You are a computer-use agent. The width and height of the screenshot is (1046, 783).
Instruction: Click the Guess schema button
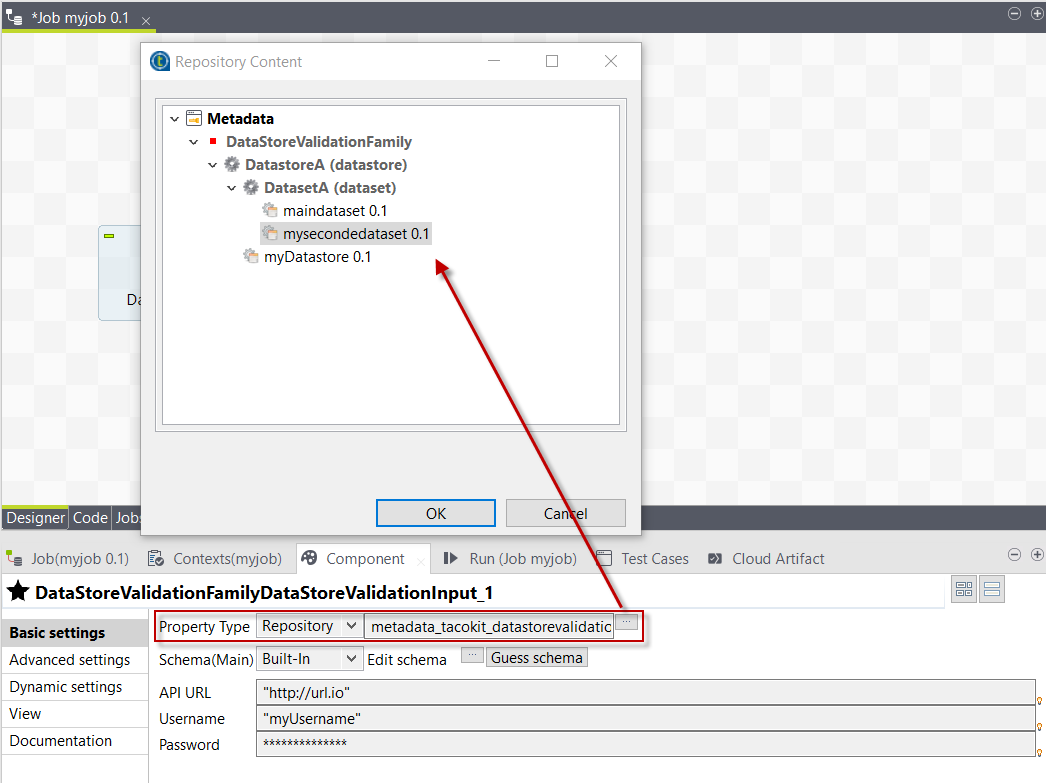point(536,658)
